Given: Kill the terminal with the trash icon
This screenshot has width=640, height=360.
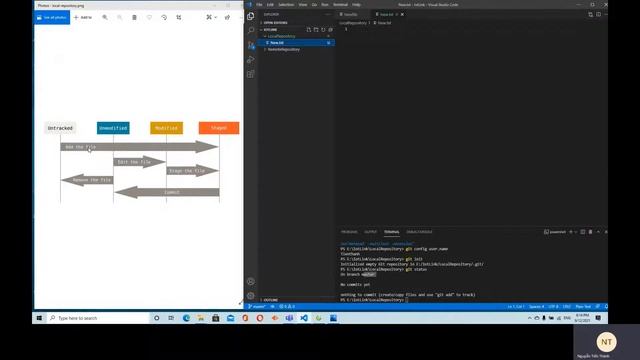Looking at the screenshot, I should pos(590,232).
